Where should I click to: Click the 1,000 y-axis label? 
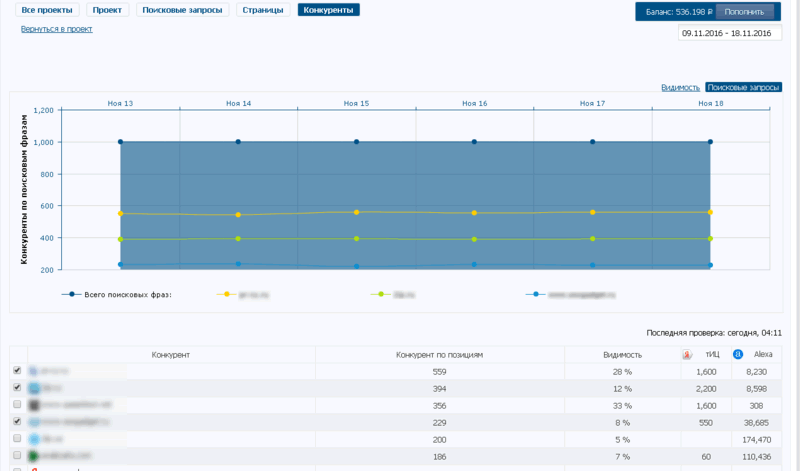tap(43, 142)
